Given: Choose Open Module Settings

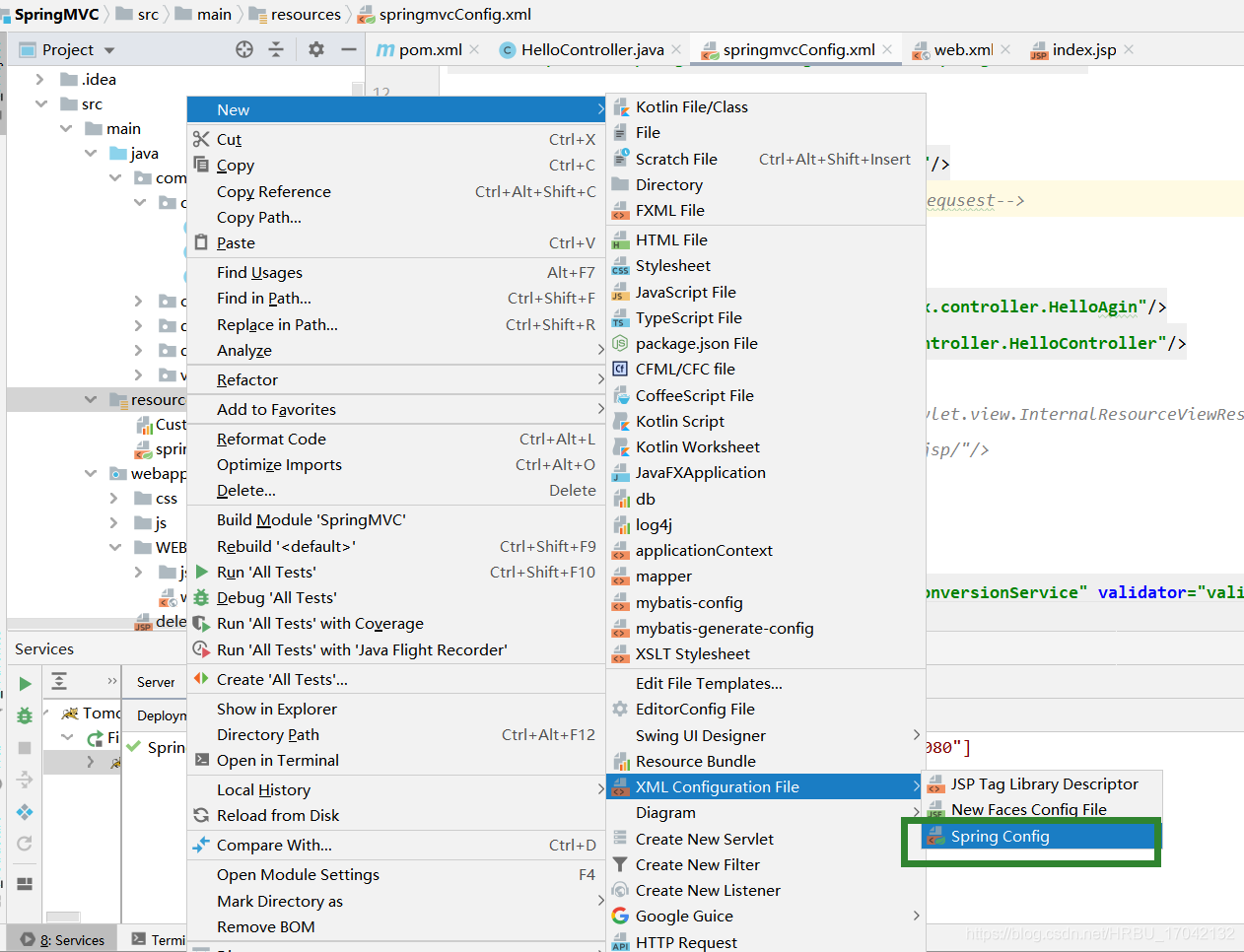Looking at the screenshot, I should 396,874.
